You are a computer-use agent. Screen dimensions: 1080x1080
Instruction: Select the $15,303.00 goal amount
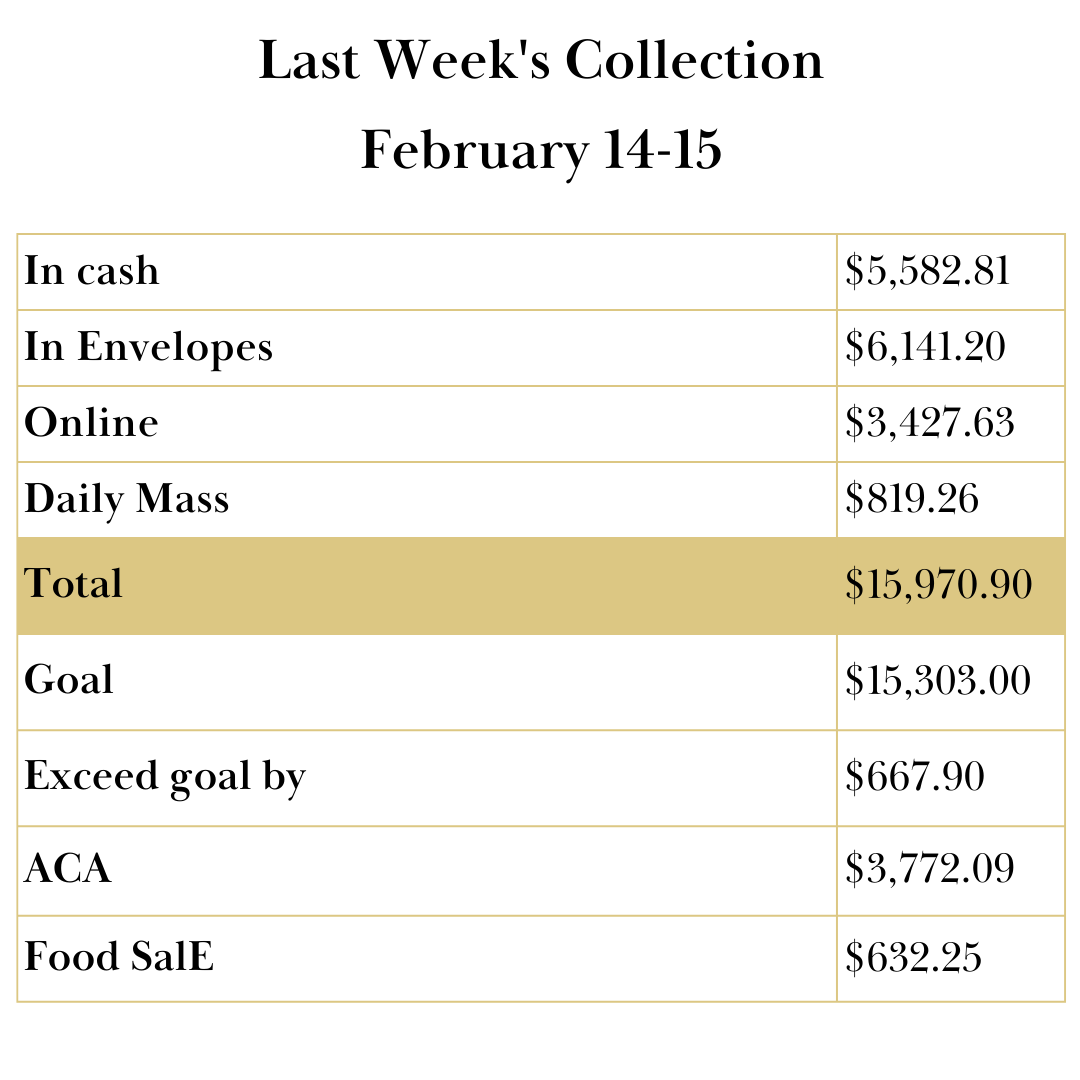(938, 681)
